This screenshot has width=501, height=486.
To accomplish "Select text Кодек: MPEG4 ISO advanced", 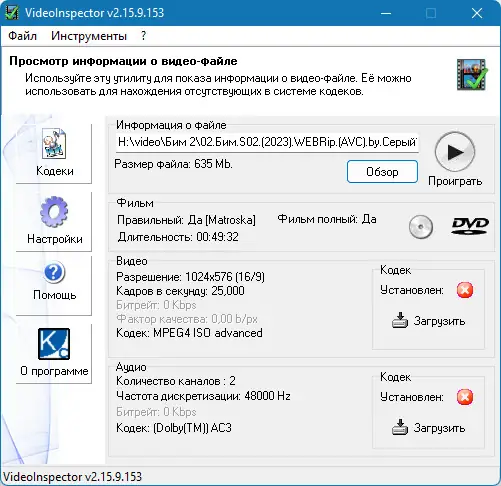I will coord(189,333).
